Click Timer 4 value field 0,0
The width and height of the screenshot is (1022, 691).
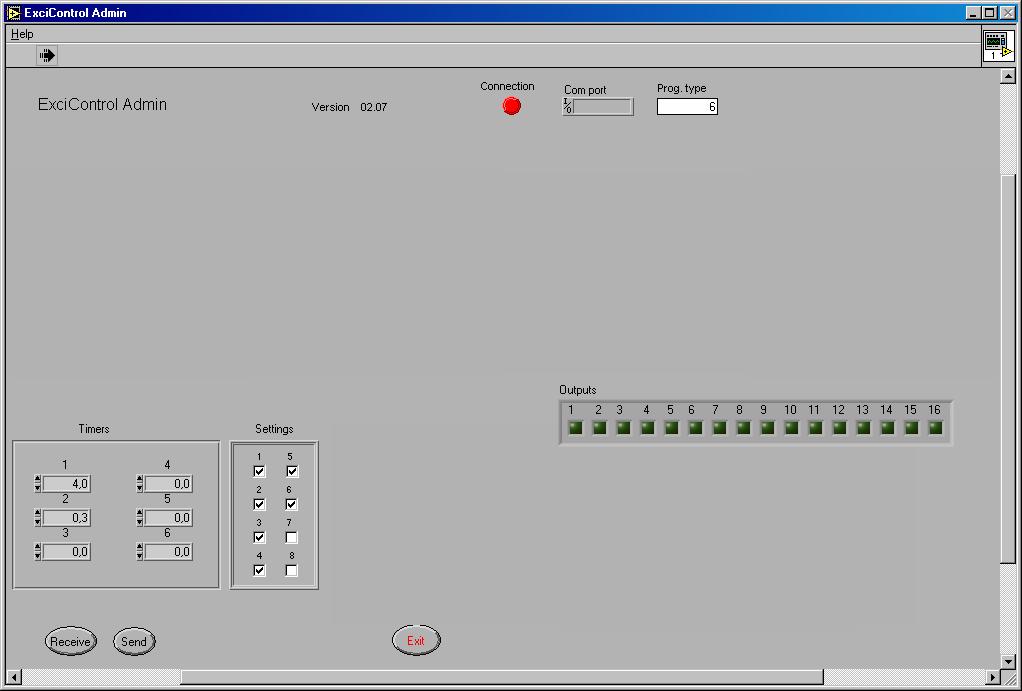coord(168,484)
